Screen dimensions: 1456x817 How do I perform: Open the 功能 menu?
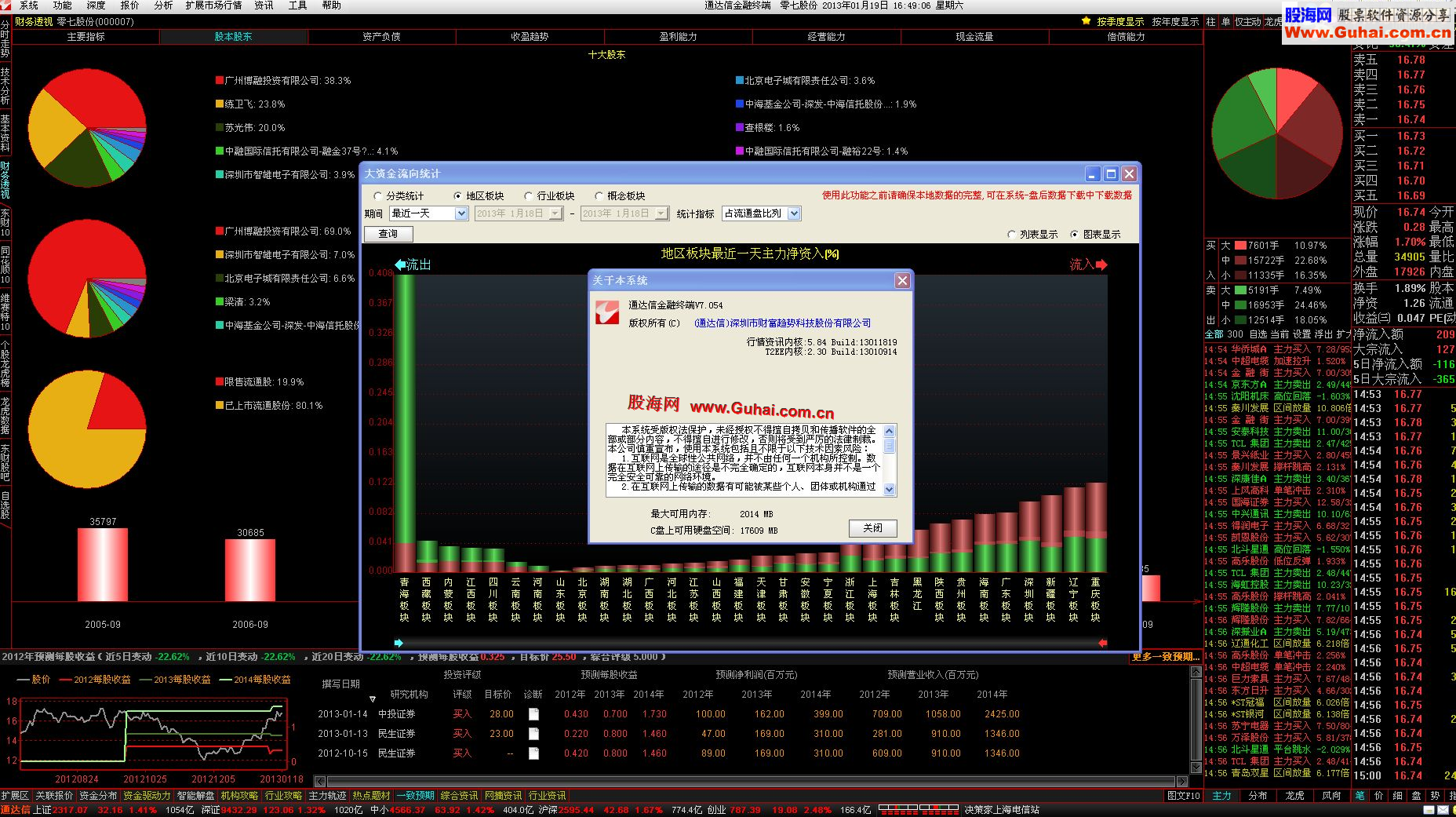[x=63, y=5]
